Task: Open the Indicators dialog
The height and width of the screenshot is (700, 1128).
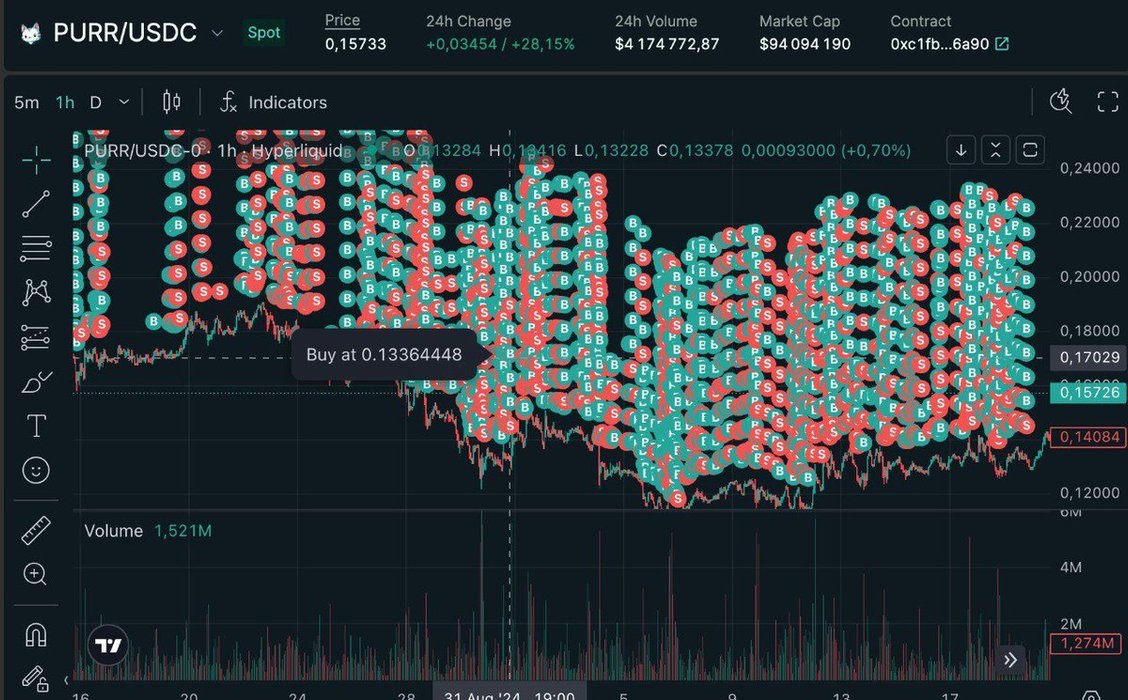Action: click(x=273, y=102)
